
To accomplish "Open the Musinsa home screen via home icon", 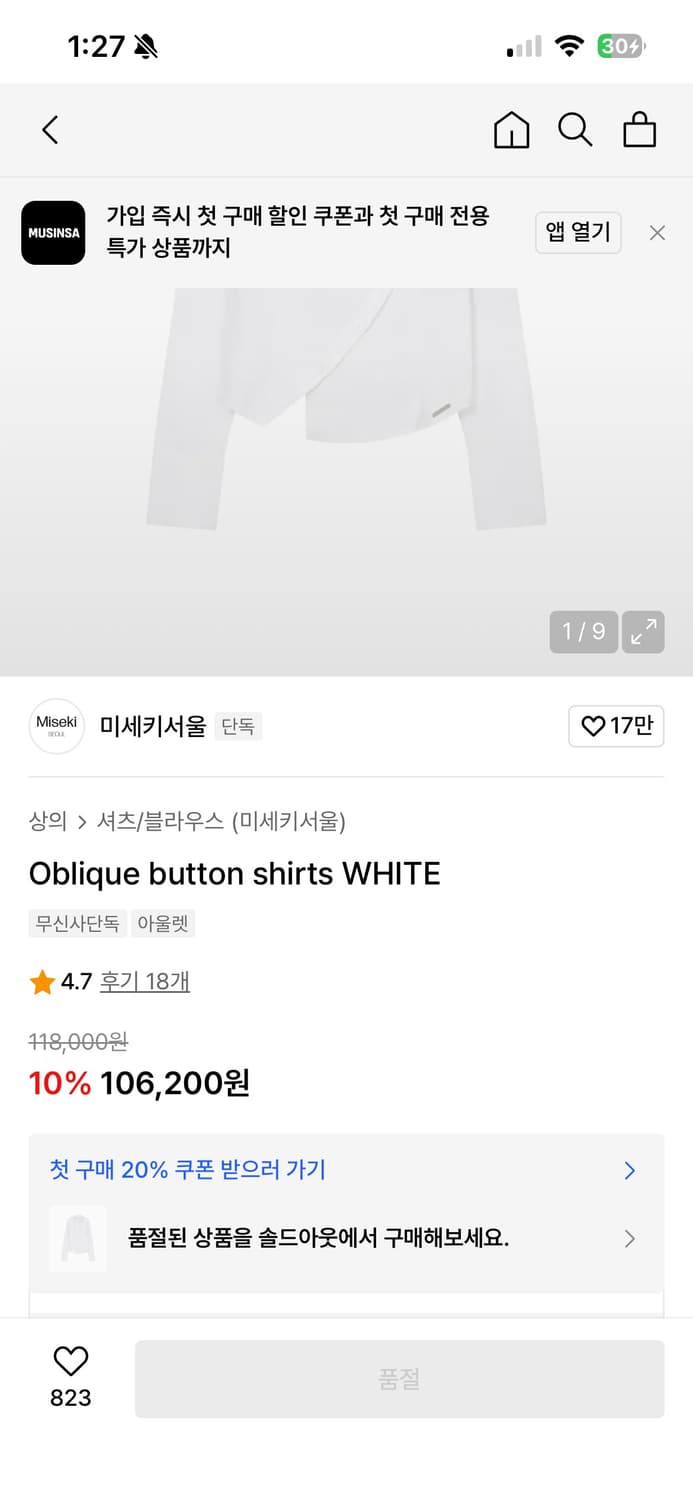I will click(x=511, y=130).
